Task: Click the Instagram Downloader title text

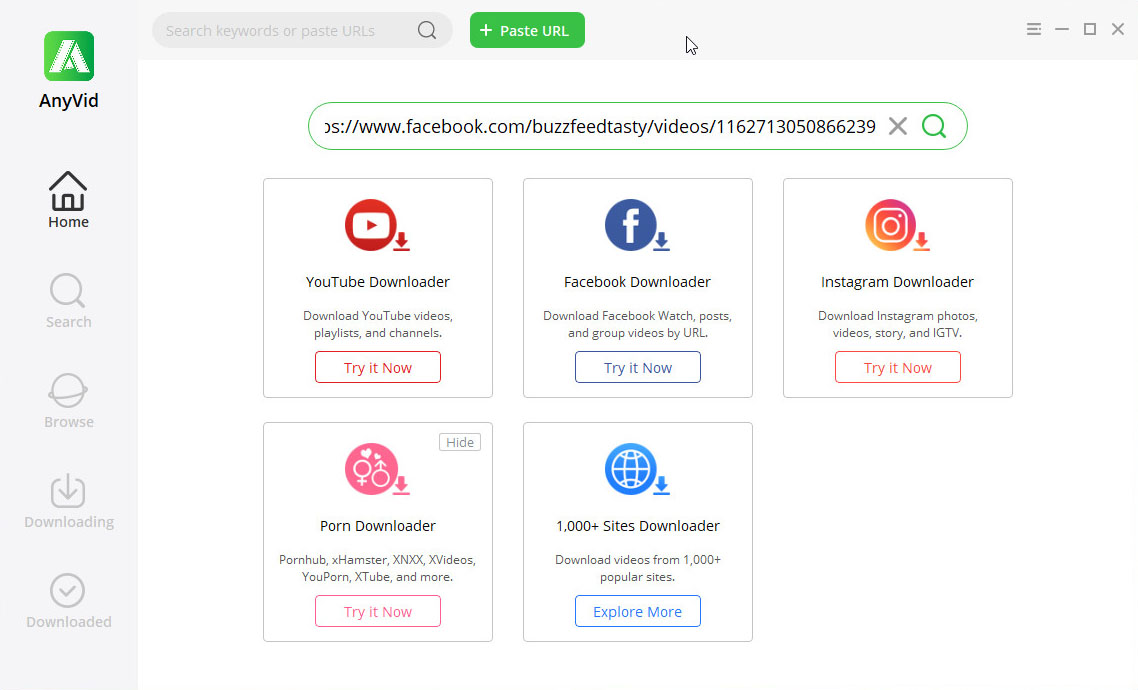Action: tap(897, 282)
